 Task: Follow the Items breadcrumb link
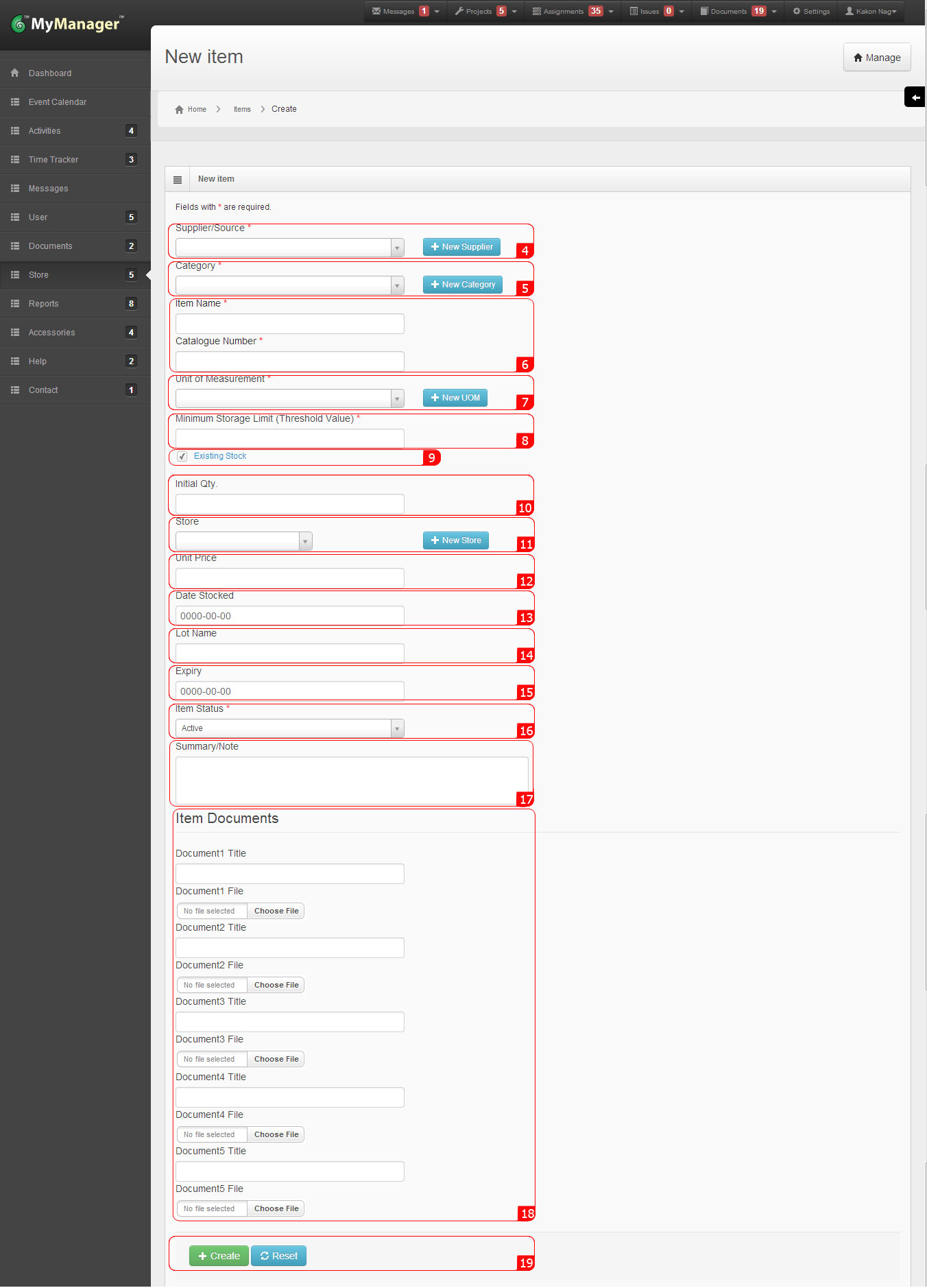pos(242,109)
